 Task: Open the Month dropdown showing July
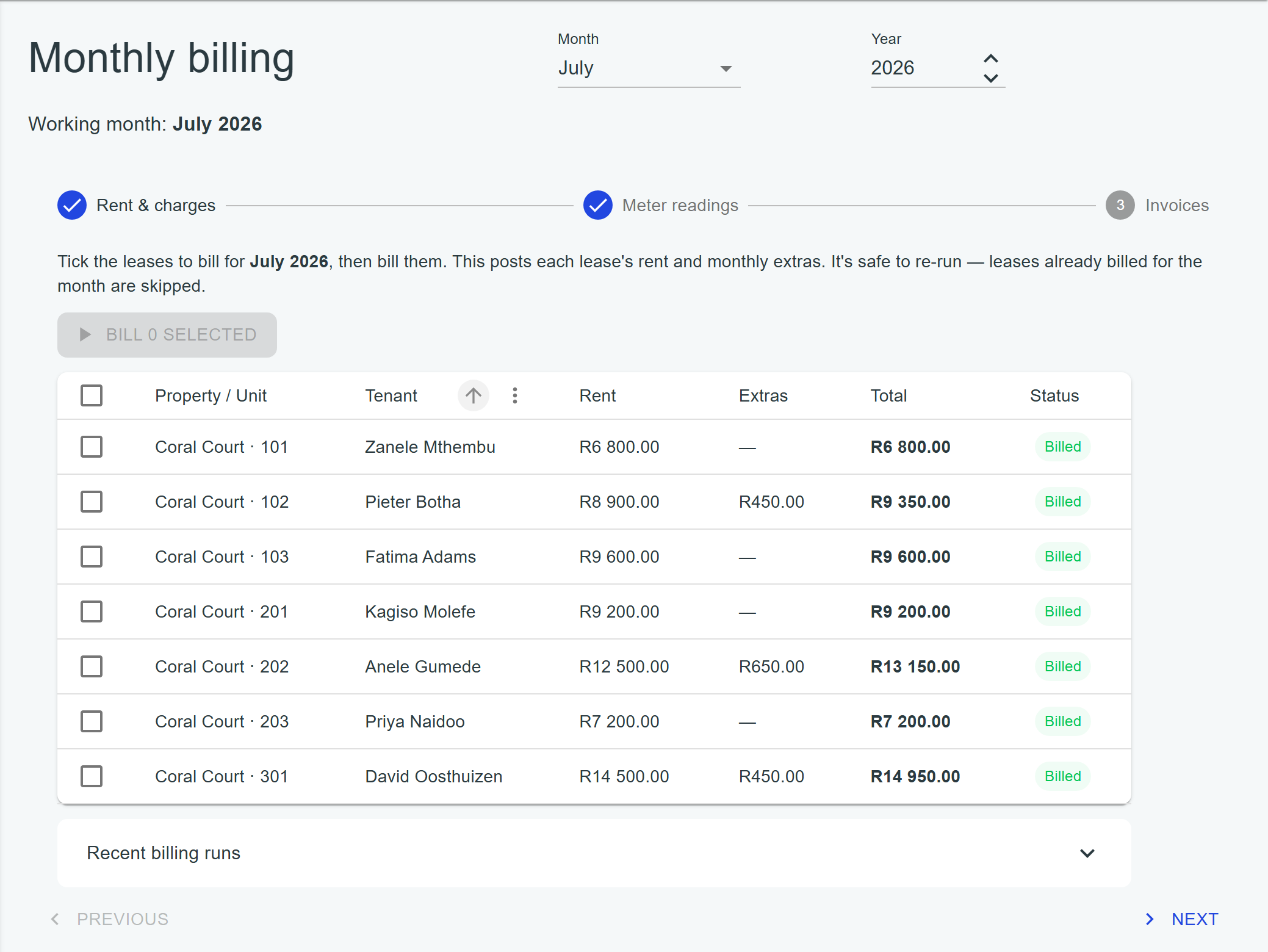pyautogui.click(x=649, y=68)
